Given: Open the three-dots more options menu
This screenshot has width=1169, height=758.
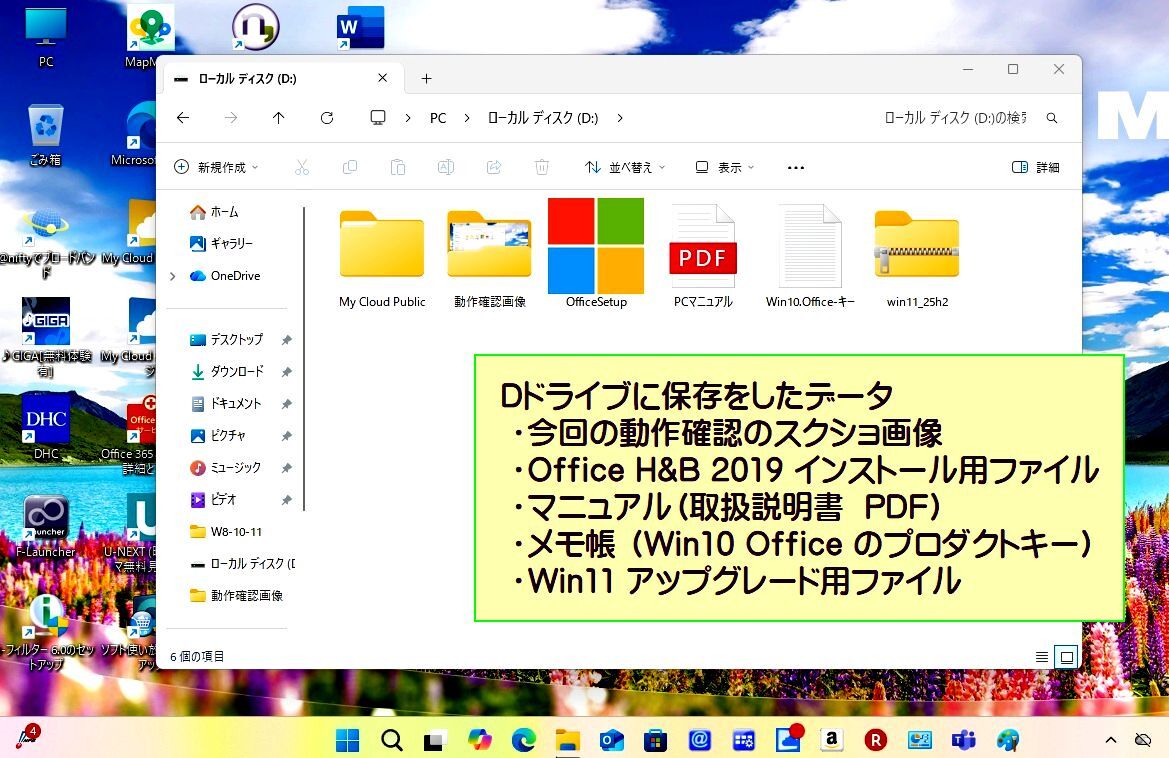Looking at the screenshot, I should tap(795, 168).
